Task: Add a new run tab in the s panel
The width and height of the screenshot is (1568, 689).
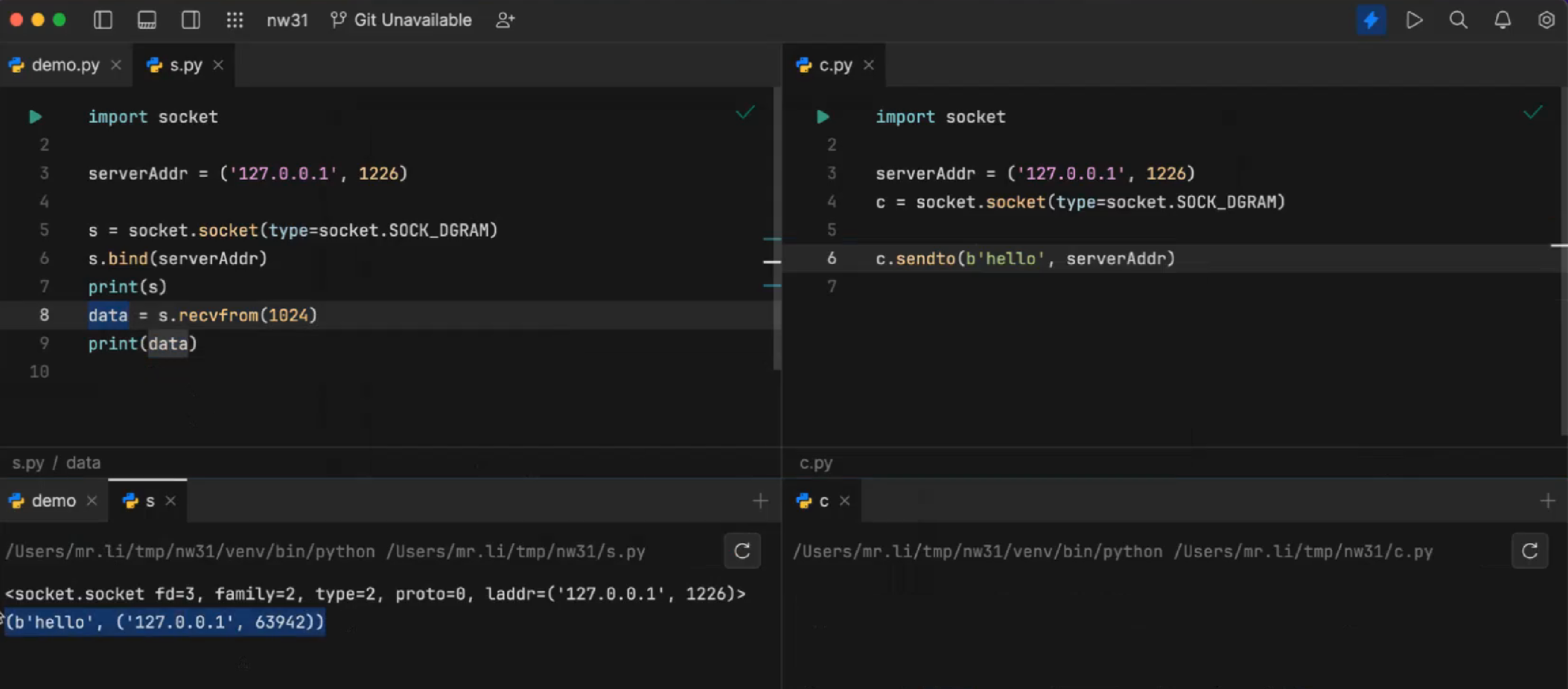Action: click(x=760, y=501)
